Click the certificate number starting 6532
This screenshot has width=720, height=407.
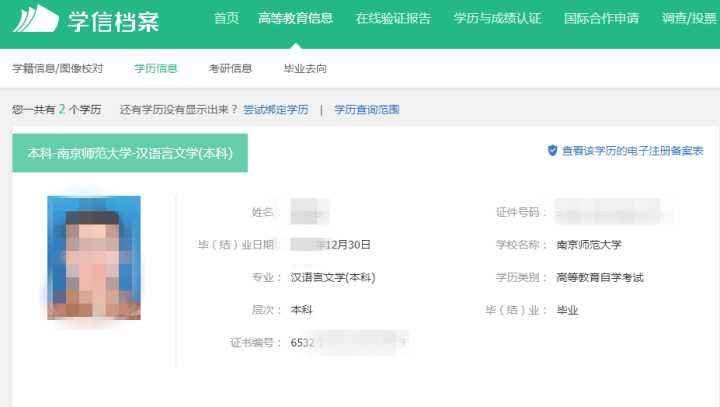(x=348, y=343)
